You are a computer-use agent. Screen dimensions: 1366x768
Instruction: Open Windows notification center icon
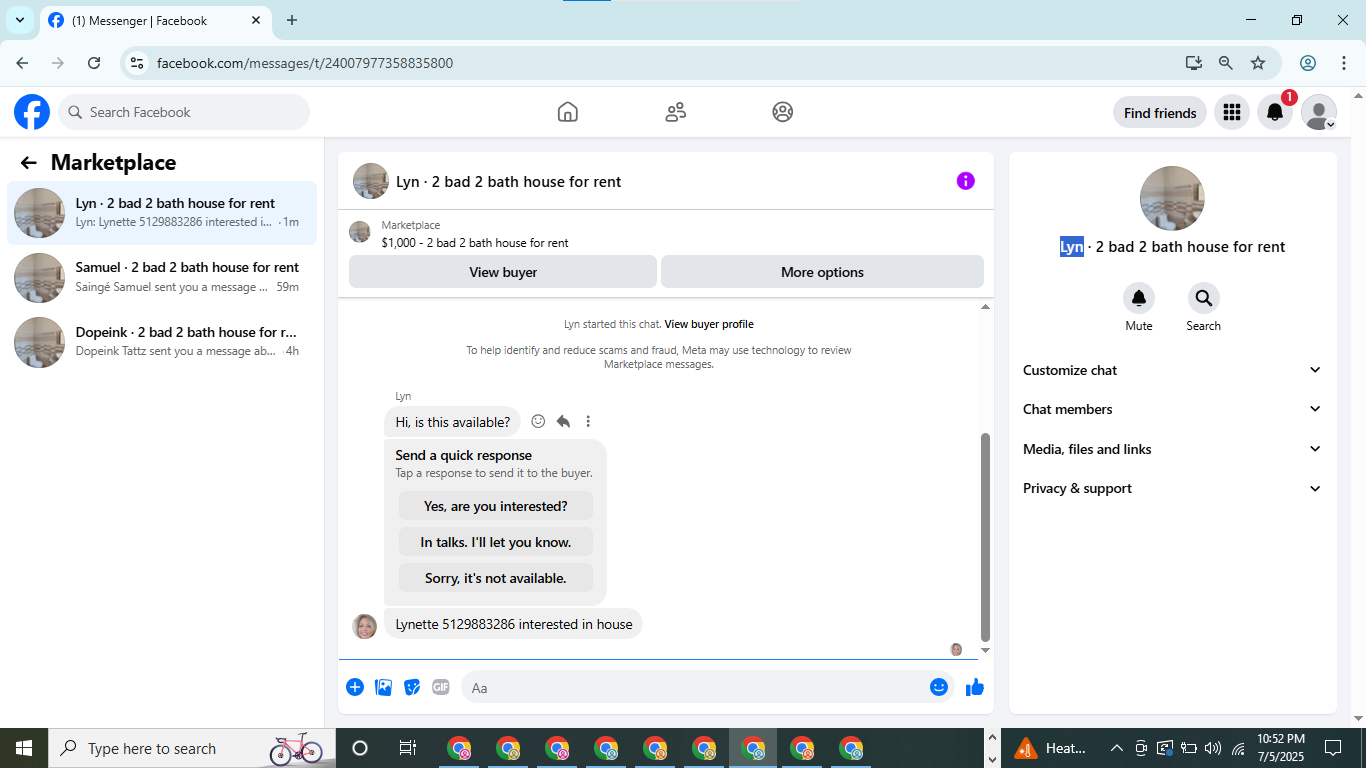click(1332, 748)
